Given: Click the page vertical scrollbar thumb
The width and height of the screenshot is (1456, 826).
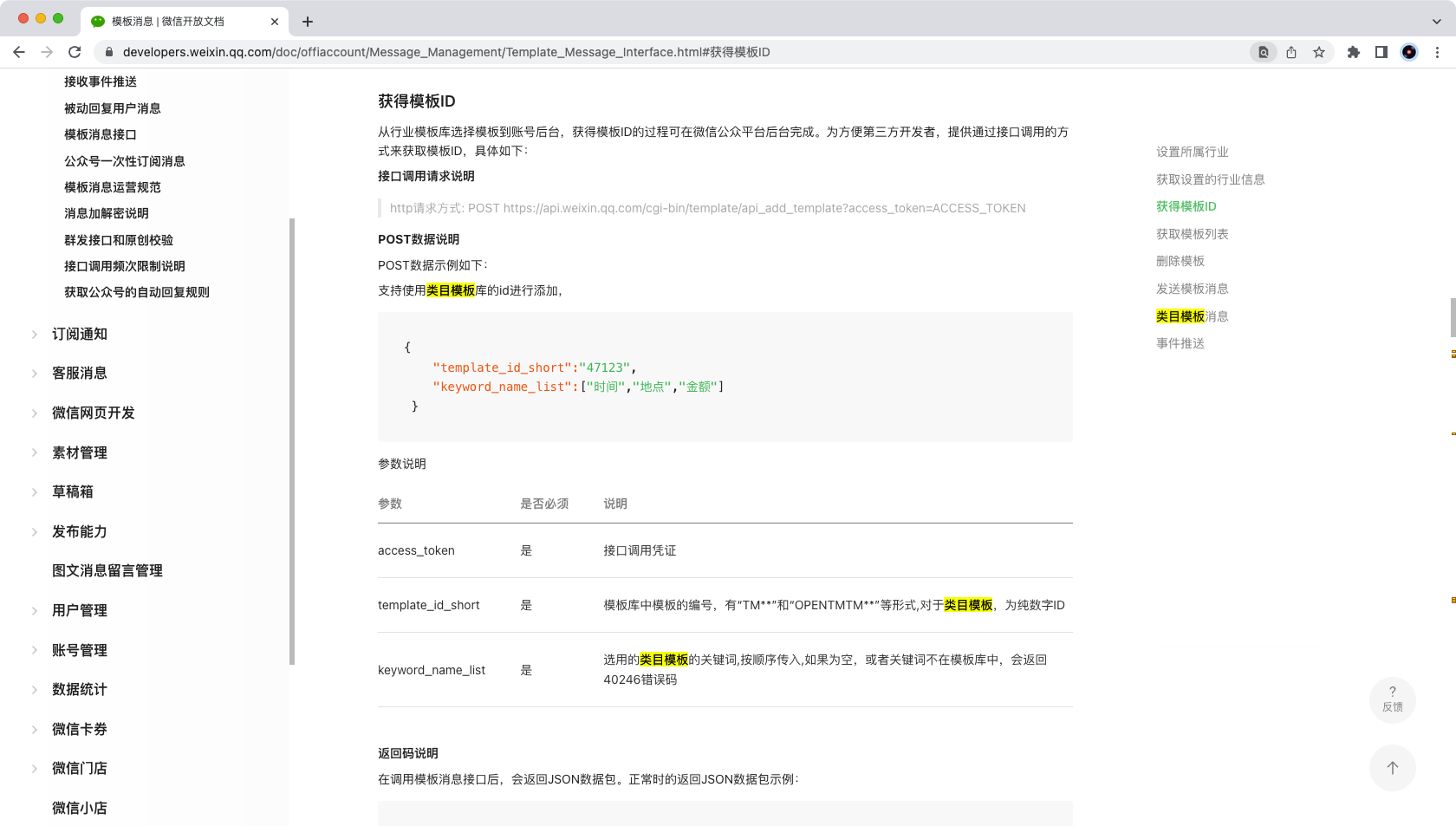Looking at the screenshot, I should tap(1453, 317).
